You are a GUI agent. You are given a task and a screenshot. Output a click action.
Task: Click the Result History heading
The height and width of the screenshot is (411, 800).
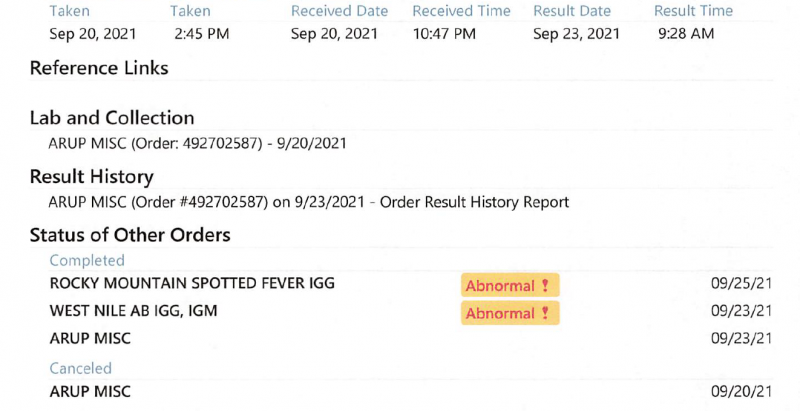click(92, 177)
